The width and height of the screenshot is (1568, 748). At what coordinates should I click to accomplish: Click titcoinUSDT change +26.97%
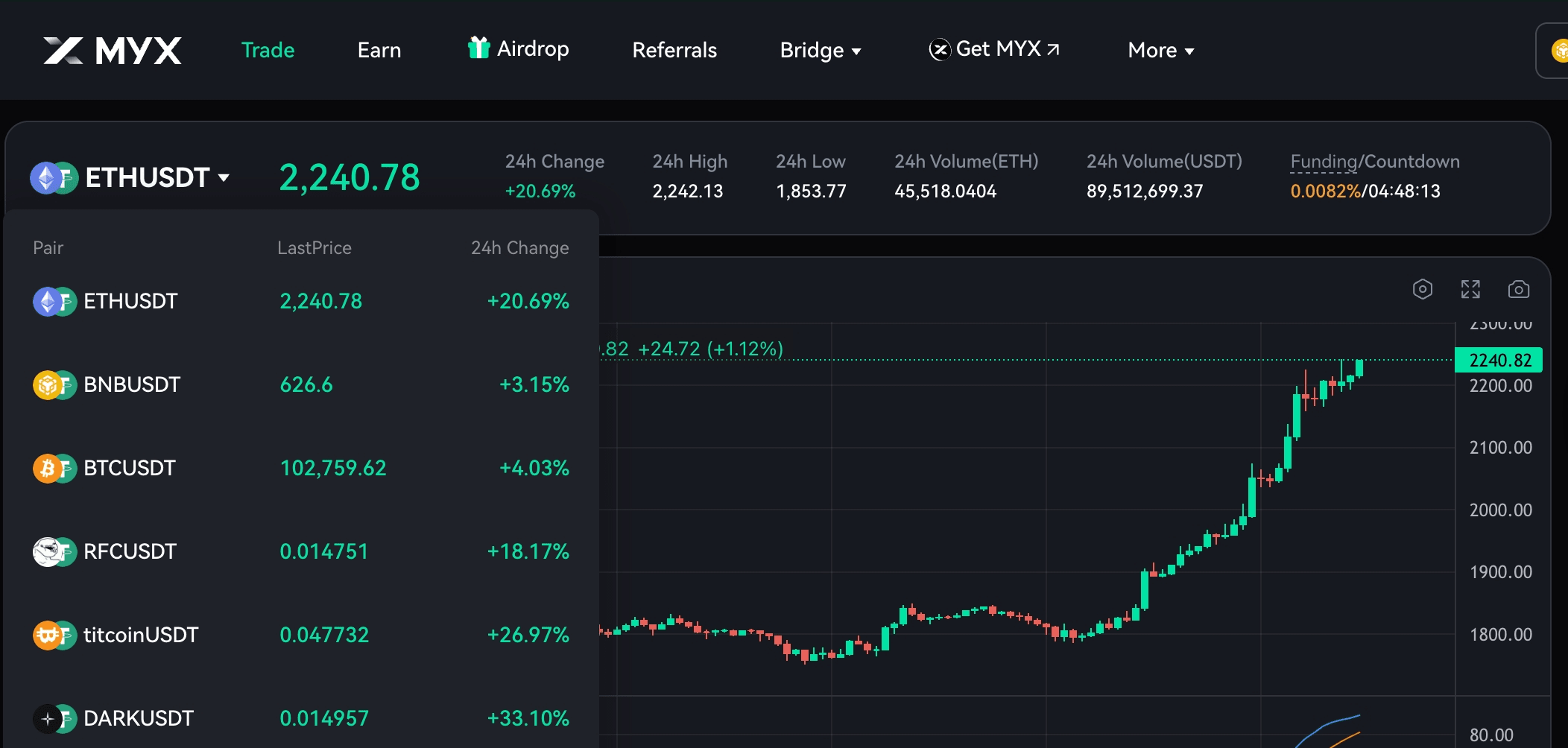coord(528,635)
